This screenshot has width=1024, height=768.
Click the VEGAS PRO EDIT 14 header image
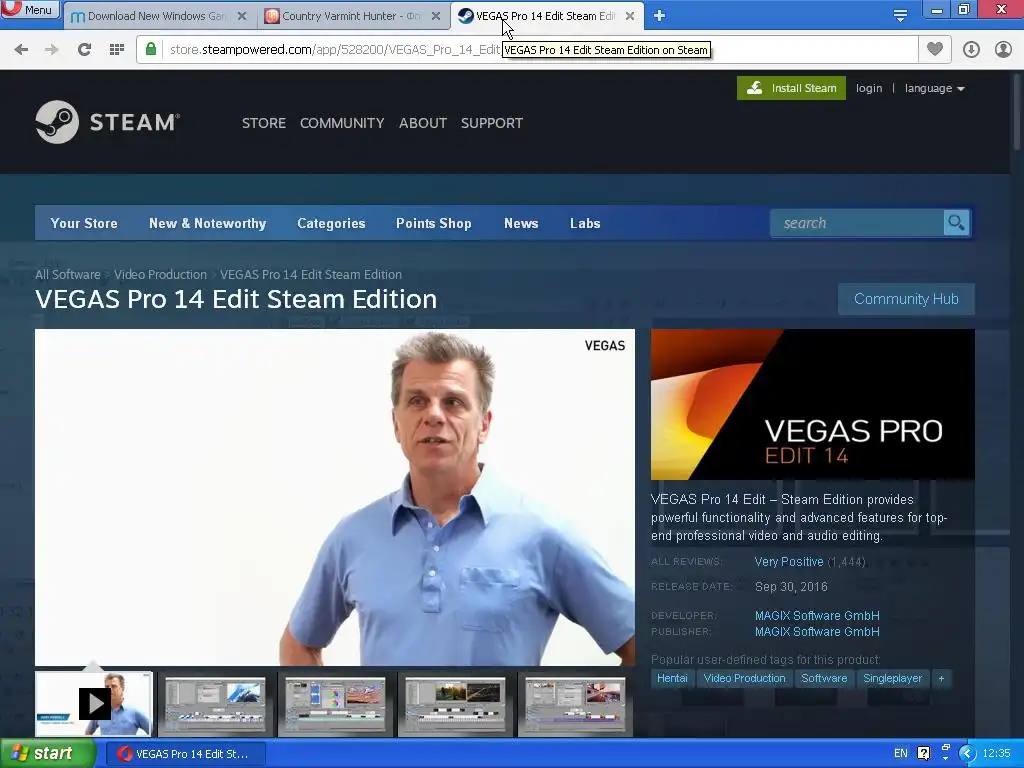(x=812, y=404)
